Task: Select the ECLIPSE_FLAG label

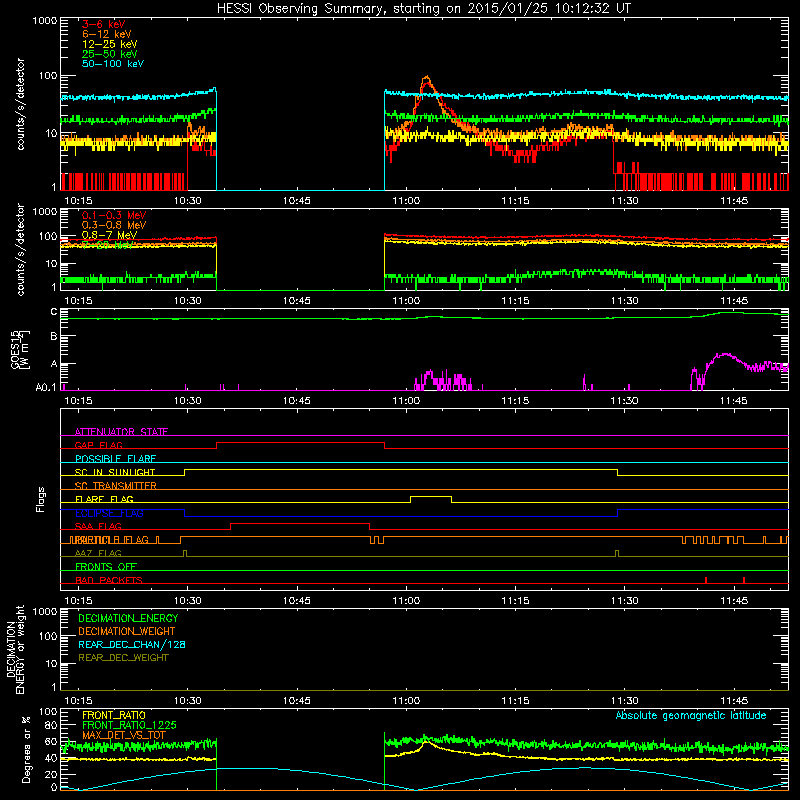Action: pyautogui.click(x=109, y=513)
